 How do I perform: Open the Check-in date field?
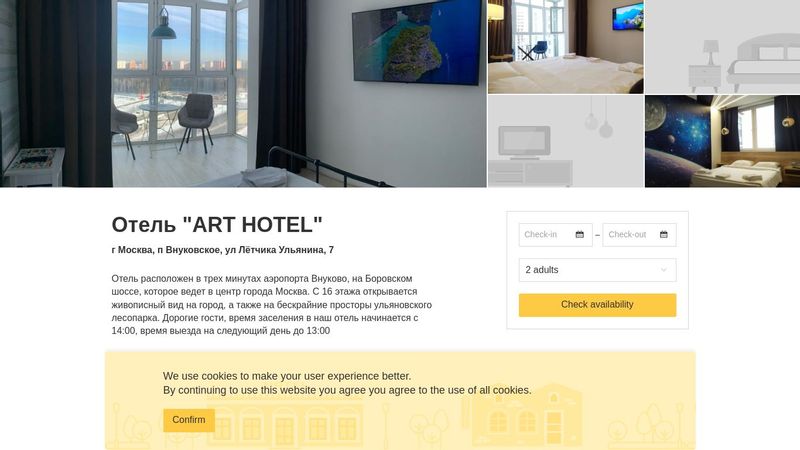[556, 235]
